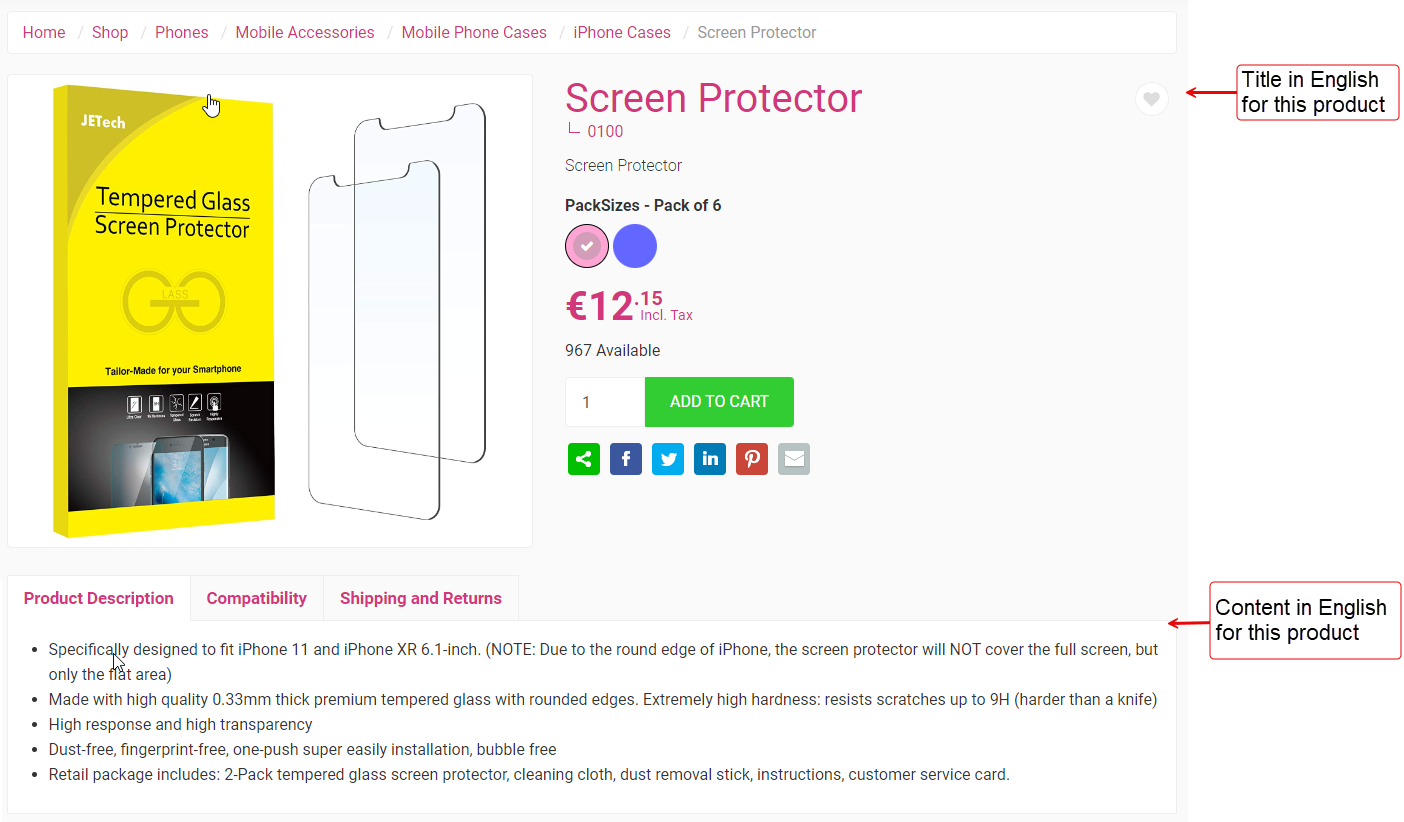This screenshot has width=1404, height=822.
Task: Click the screen protector product image
Action: tap(270, 310)
